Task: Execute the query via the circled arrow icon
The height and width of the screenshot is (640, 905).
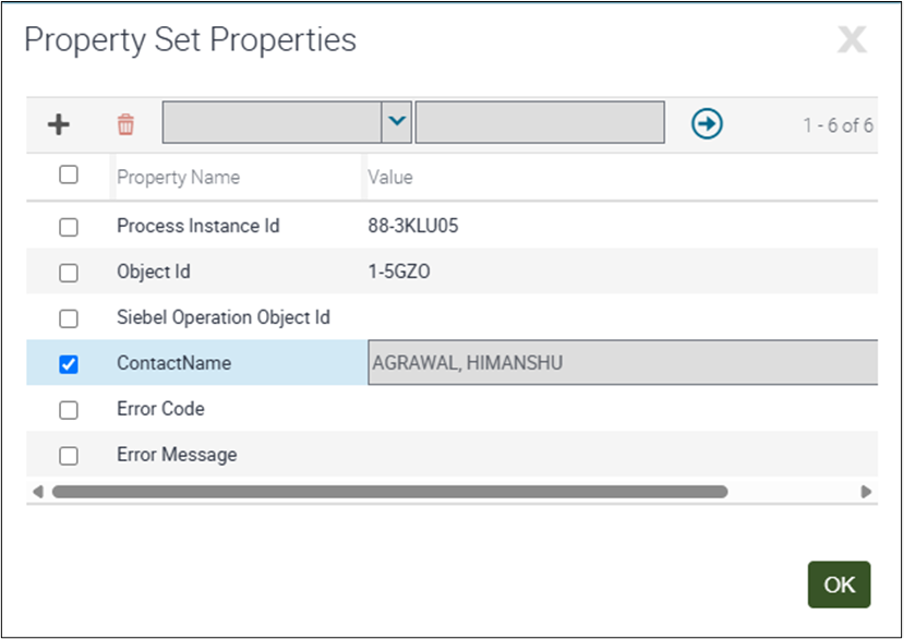Action: click(705, 122)
